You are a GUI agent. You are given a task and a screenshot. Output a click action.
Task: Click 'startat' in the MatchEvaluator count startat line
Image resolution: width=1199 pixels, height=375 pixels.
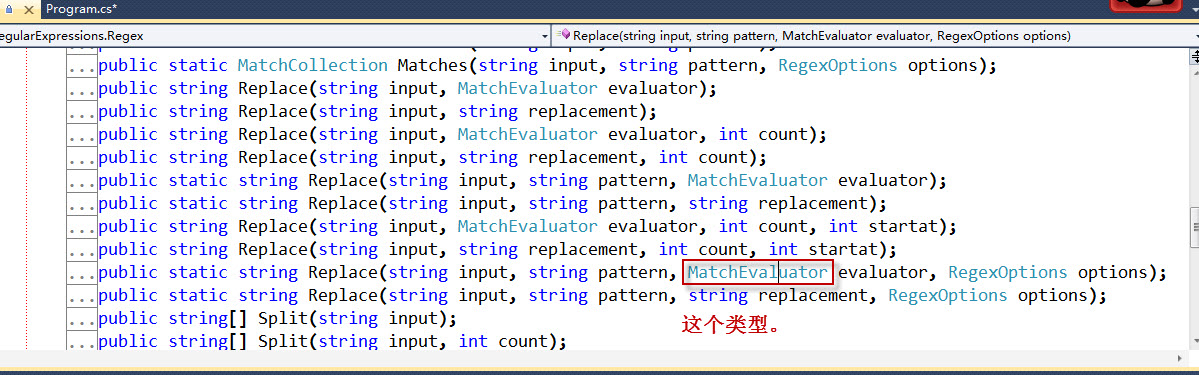(903, 227)
